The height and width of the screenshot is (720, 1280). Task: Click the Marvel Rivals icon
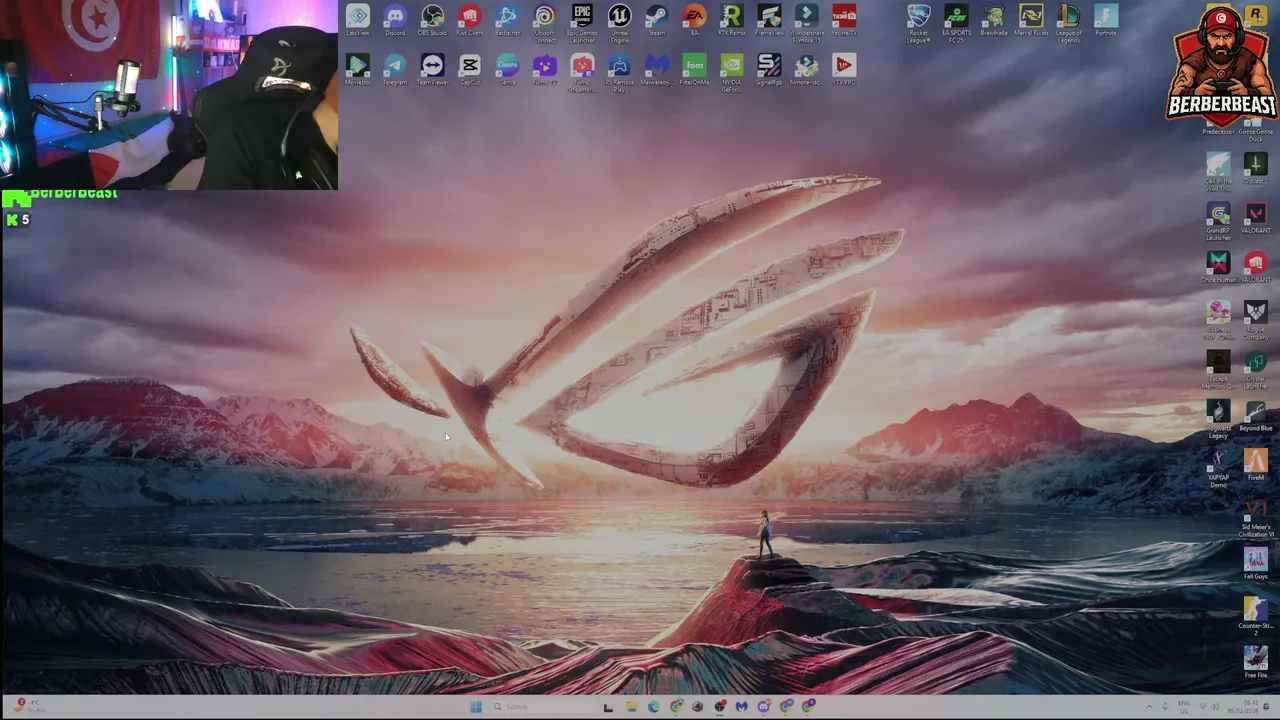point(1031,20)
